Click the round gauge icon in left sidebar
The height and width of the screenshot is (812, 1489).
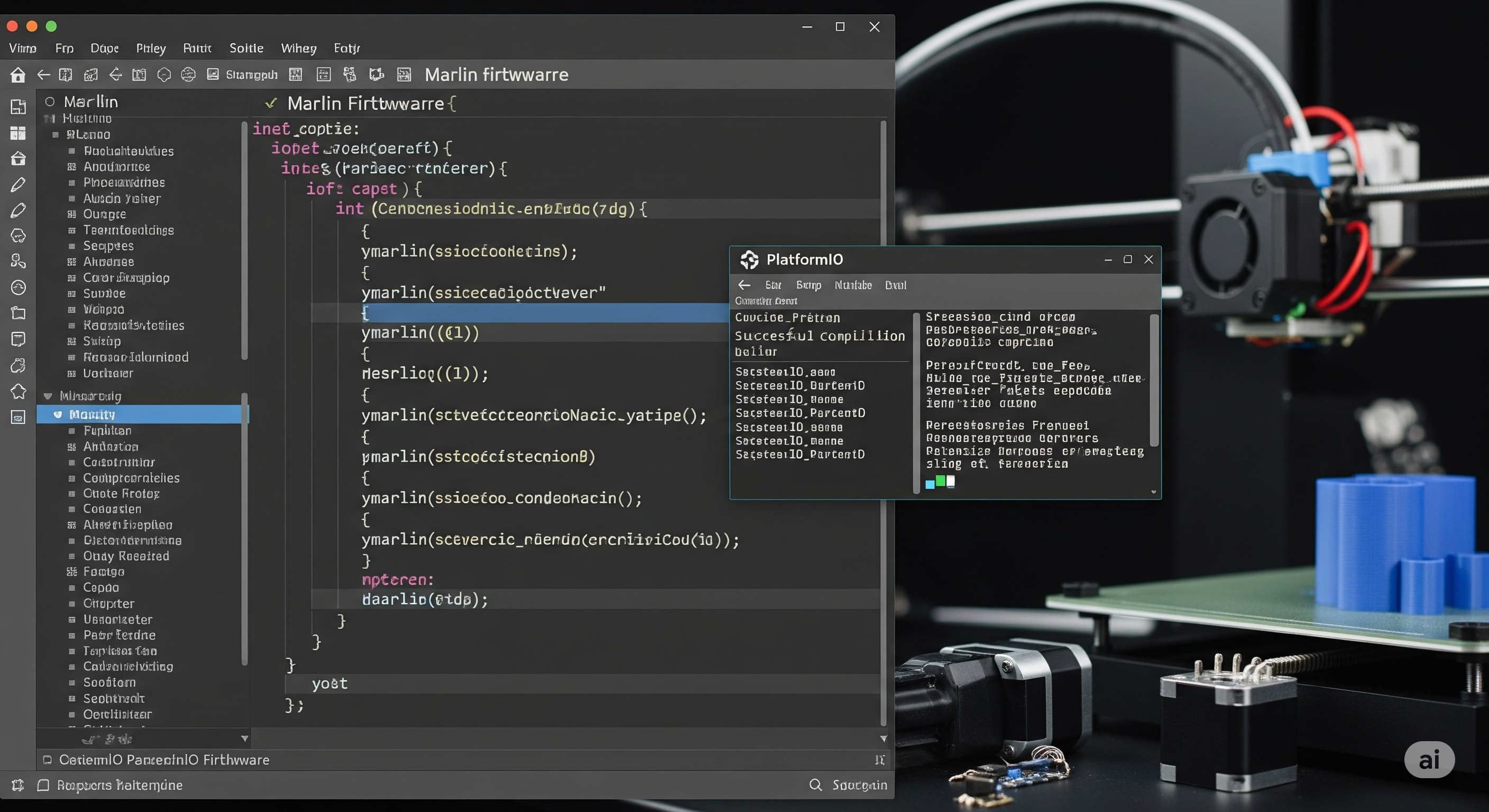(18, 287)
